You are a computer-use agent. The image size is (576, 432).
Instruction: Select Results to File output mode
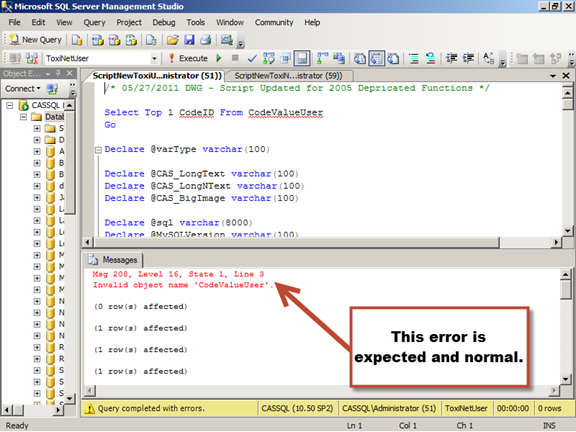pyautogui.click(x=393, y=58)
